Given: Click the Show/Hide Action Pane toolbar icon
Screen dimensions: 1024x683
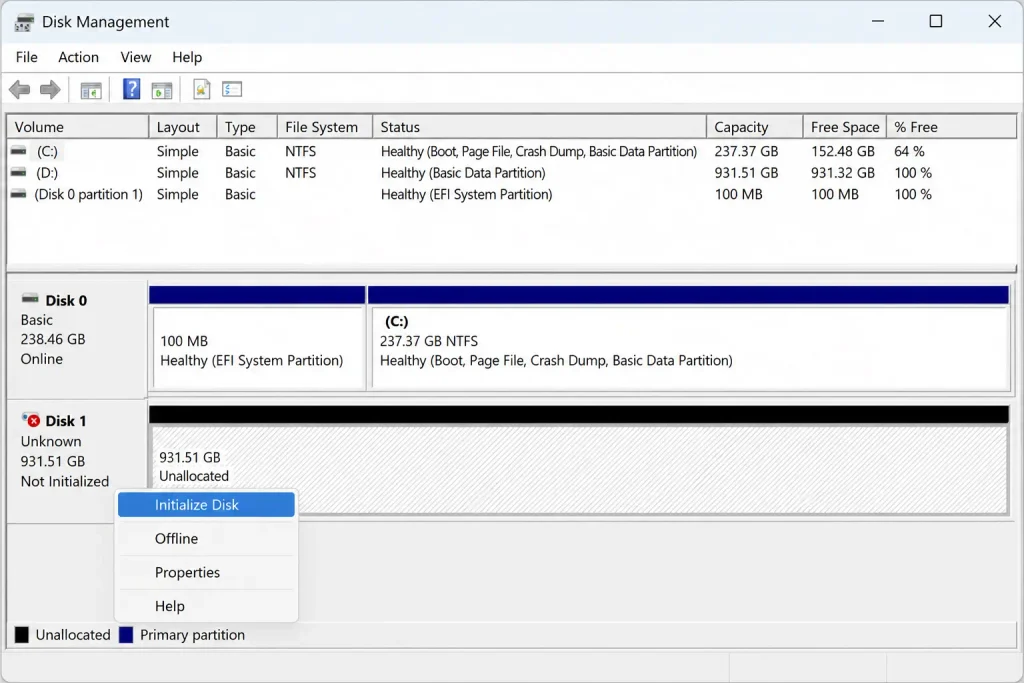Looking at the screenshot, I should pyautogui.click(x=161, y=90).
